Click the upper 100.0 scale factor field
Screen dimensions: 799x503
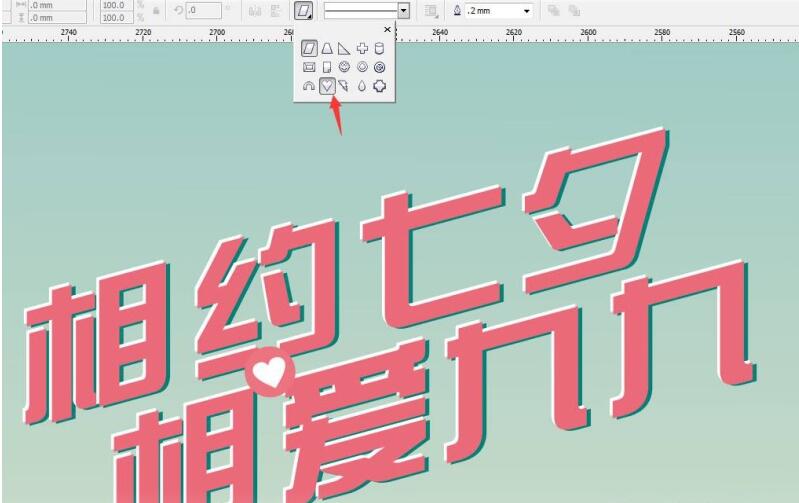click(117, 5)
